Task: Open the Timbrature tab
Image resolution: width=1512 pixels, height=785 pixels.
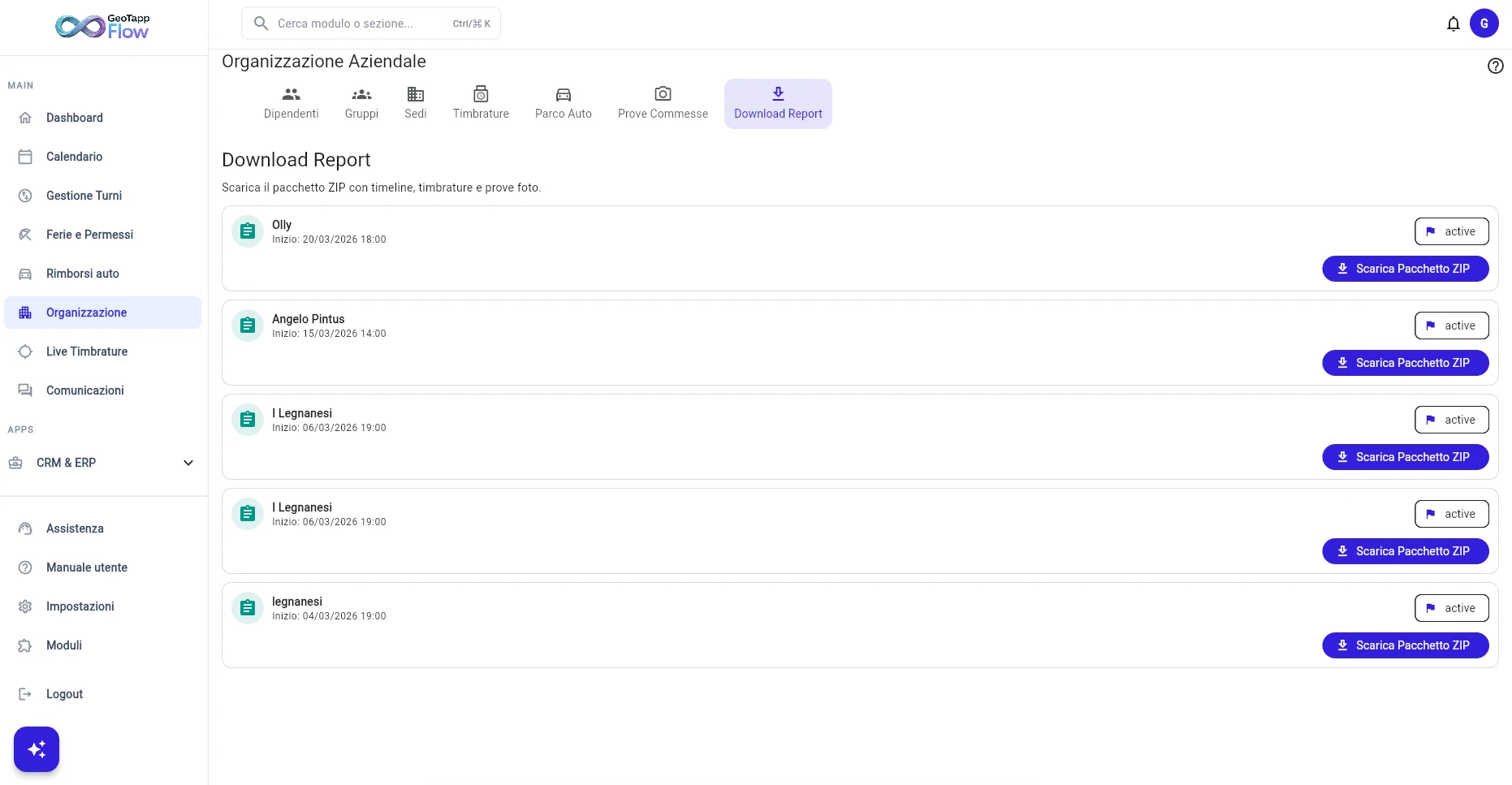Action: [481, 104]
